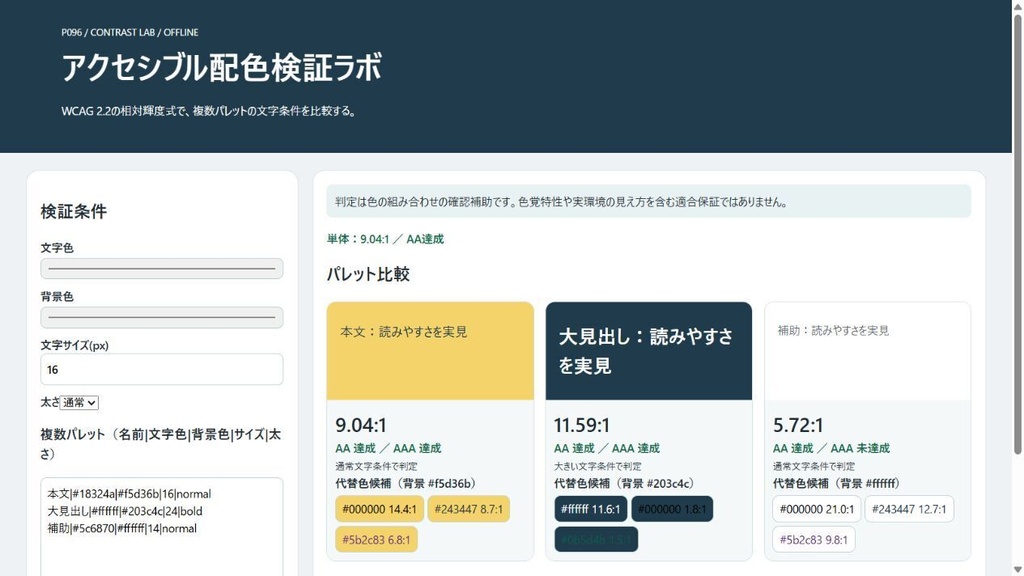Click the P096 / CONTRAST LAB / OFFLINE breadcrumb
The image size is (1024, 576).
click(130, 32)
